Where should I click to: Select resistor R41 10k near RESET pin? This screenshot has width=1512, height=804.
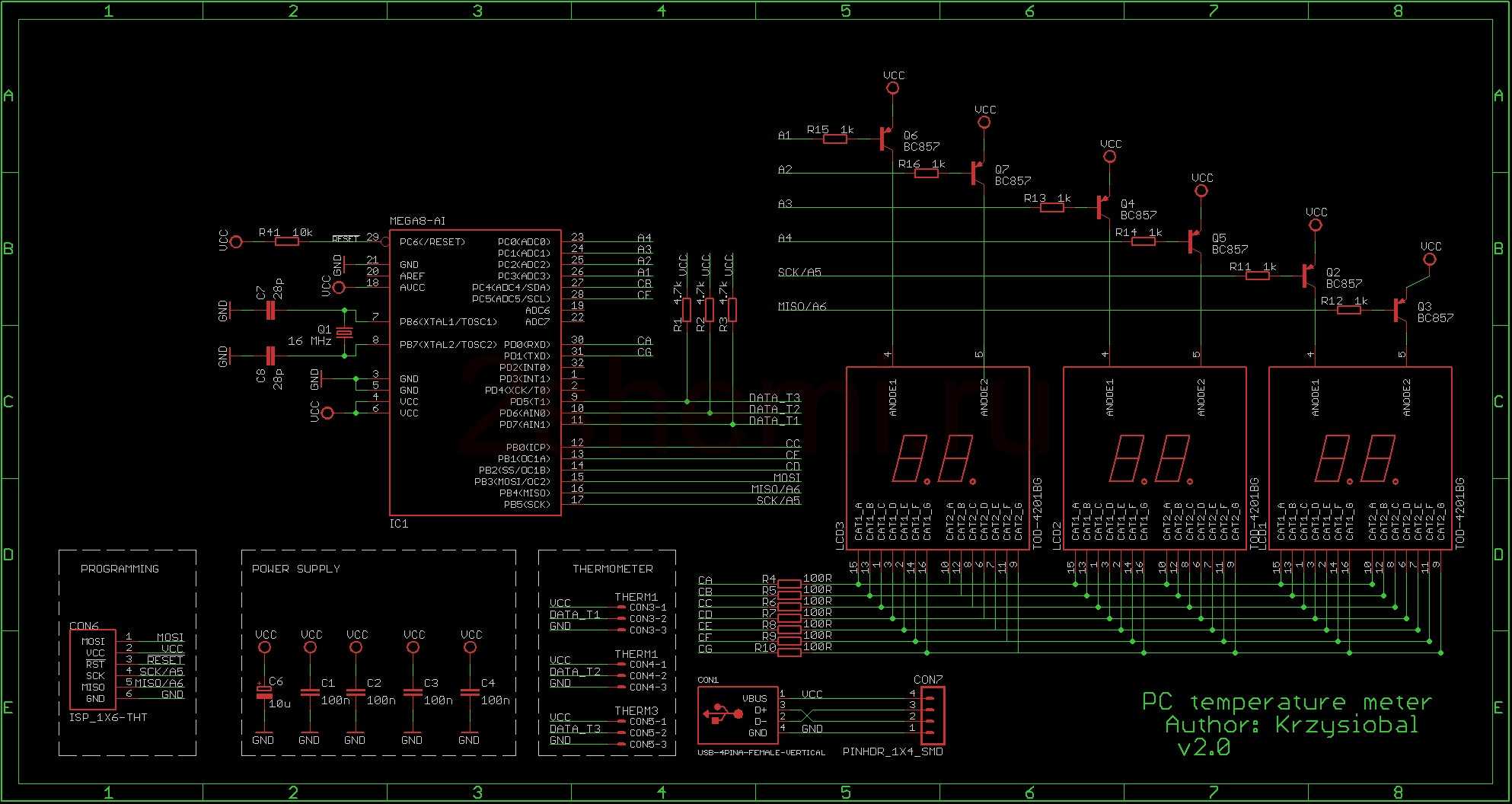287,241
